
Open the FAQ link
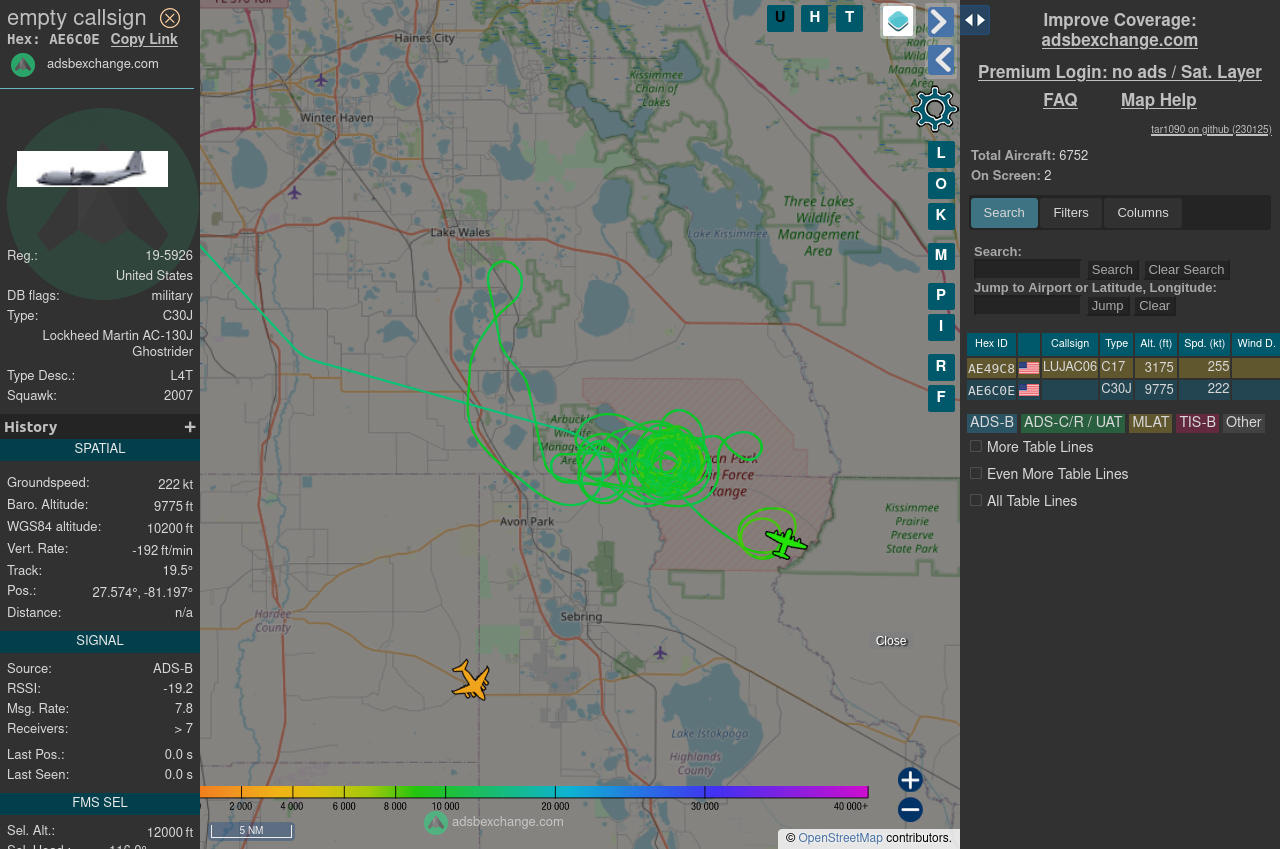[x=1060, y=101]
